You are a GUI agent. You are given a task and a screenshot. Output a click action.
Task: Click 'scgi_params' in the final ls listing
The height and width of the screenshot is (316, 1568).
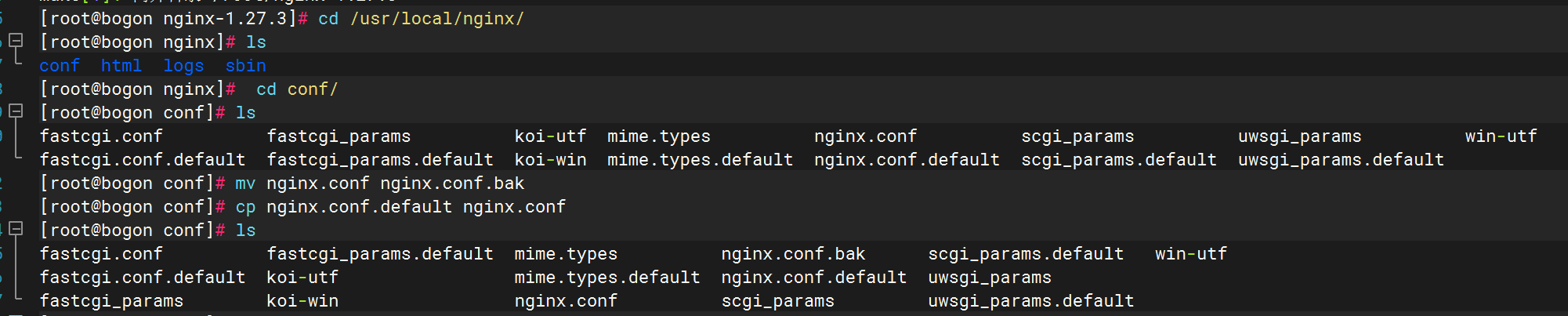tap(778, 301)
